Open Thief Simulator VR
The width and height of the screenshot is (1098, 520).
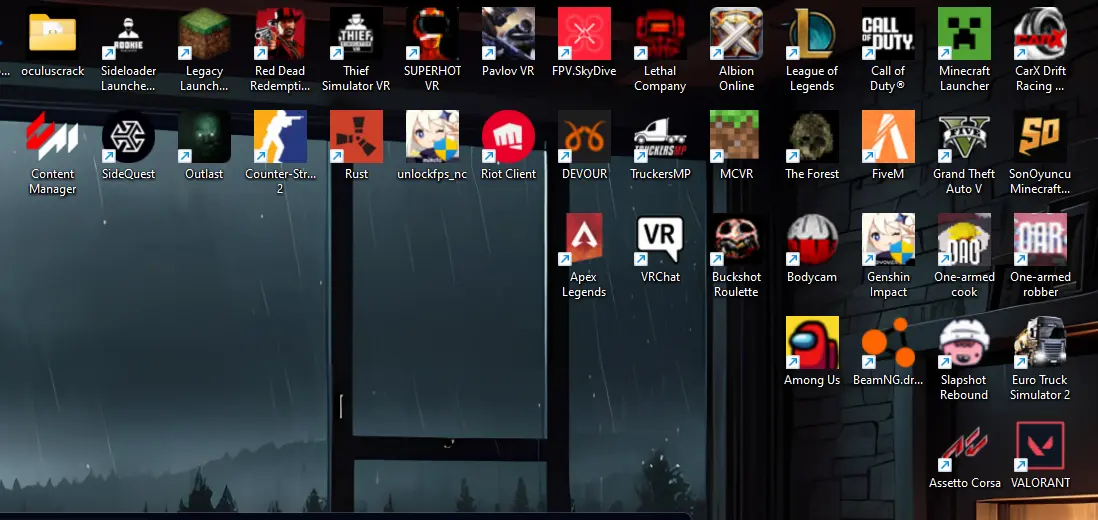point(356,34)
